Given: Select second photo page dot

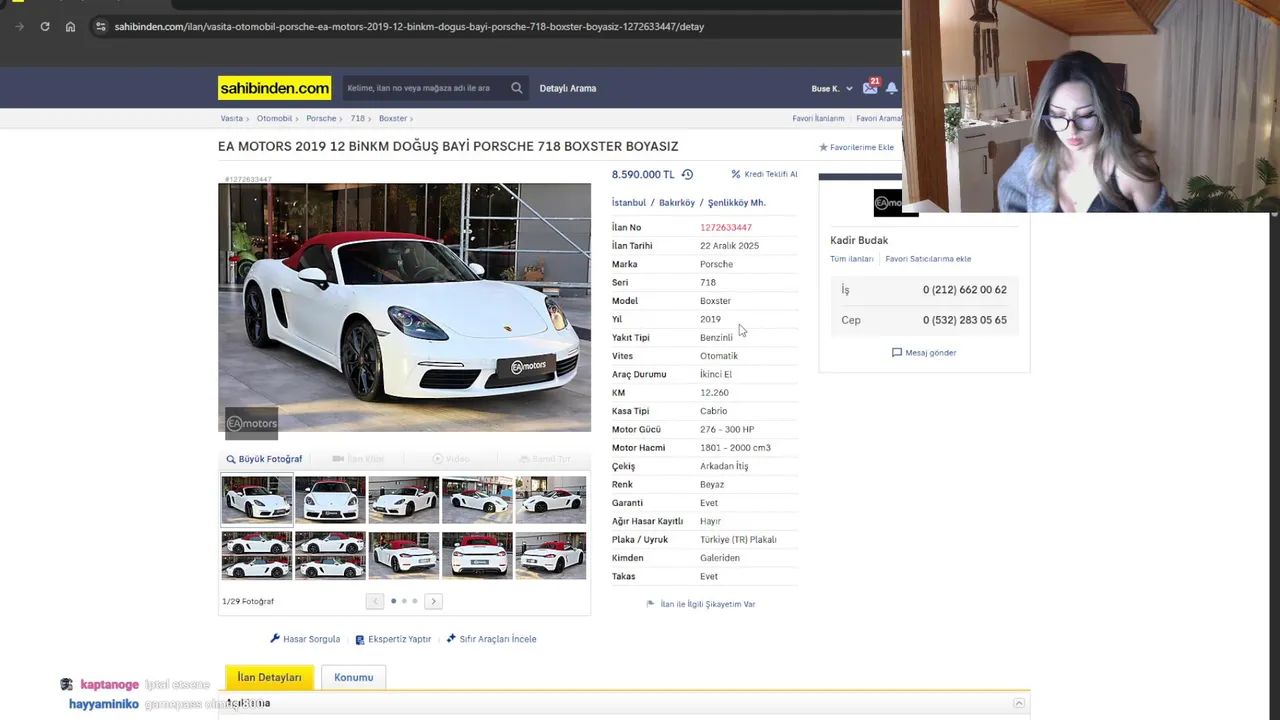Looking at the screenshot, I should point(404,601).
